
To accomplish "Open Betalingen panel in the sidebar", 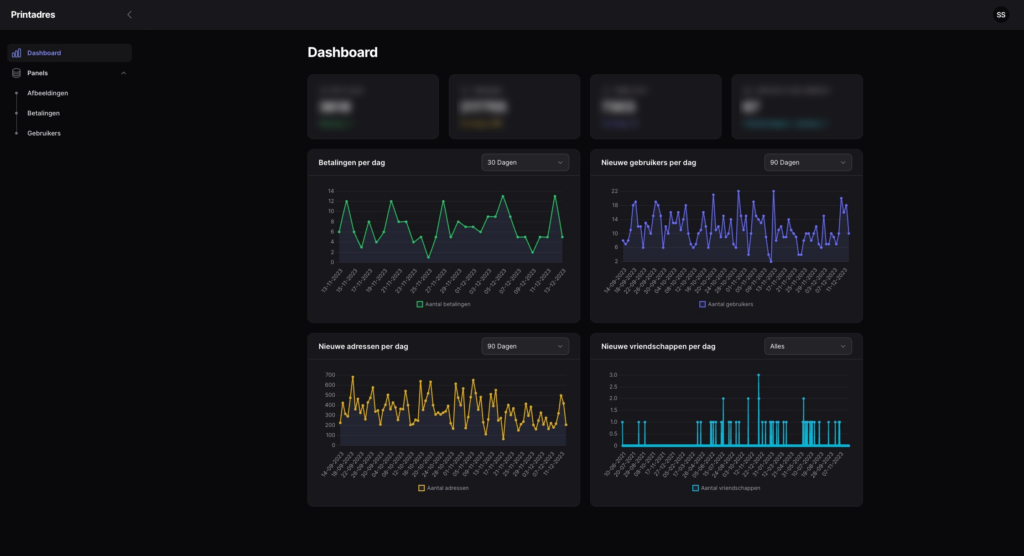I will 44,113.
